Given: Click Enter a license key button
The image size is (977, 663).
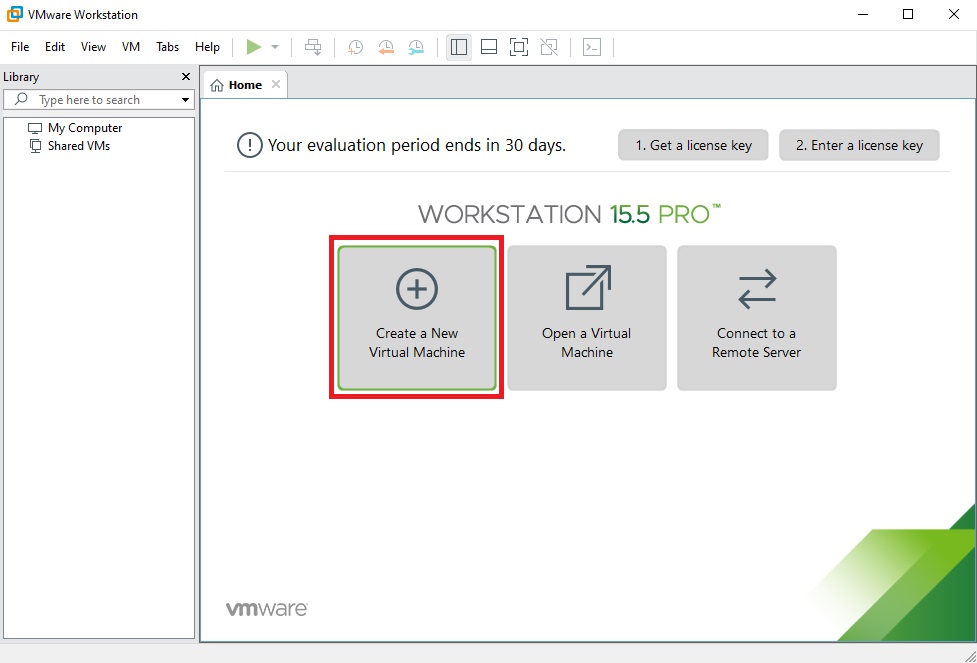Looking at the screenshot, I should tap(859, 145).
